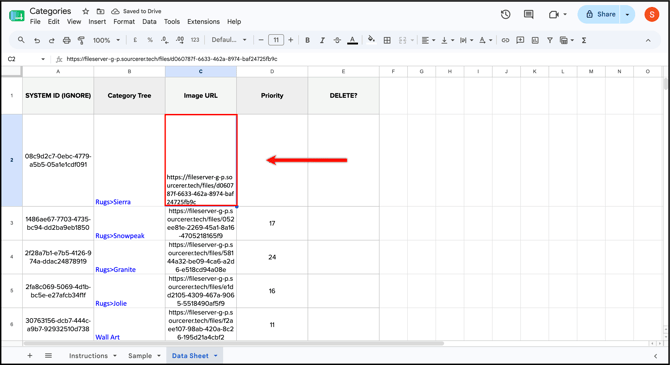Open the Google Sheets home logo

point(17,15)
